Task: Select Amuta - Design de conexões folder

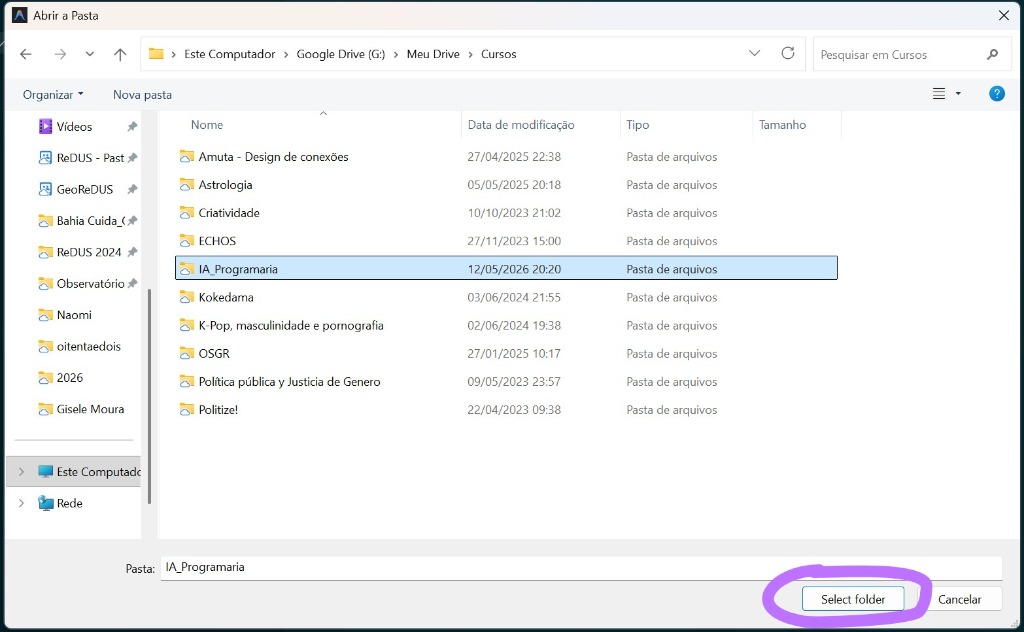Action: point(273,157)
